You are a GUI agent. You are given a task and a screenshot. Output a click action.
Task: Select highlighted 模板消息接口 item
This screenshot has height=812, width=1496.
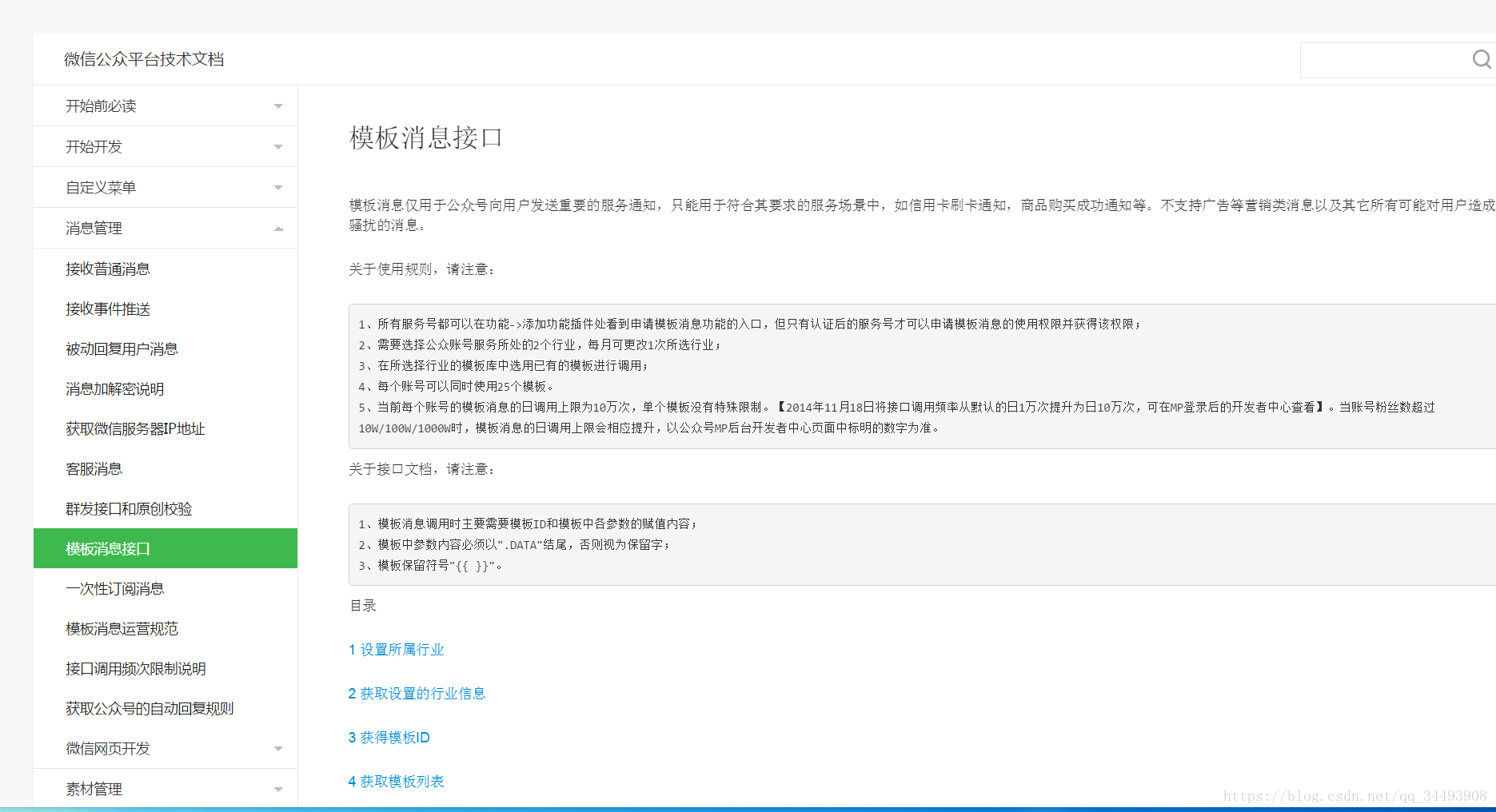click(x=166, y=548)
